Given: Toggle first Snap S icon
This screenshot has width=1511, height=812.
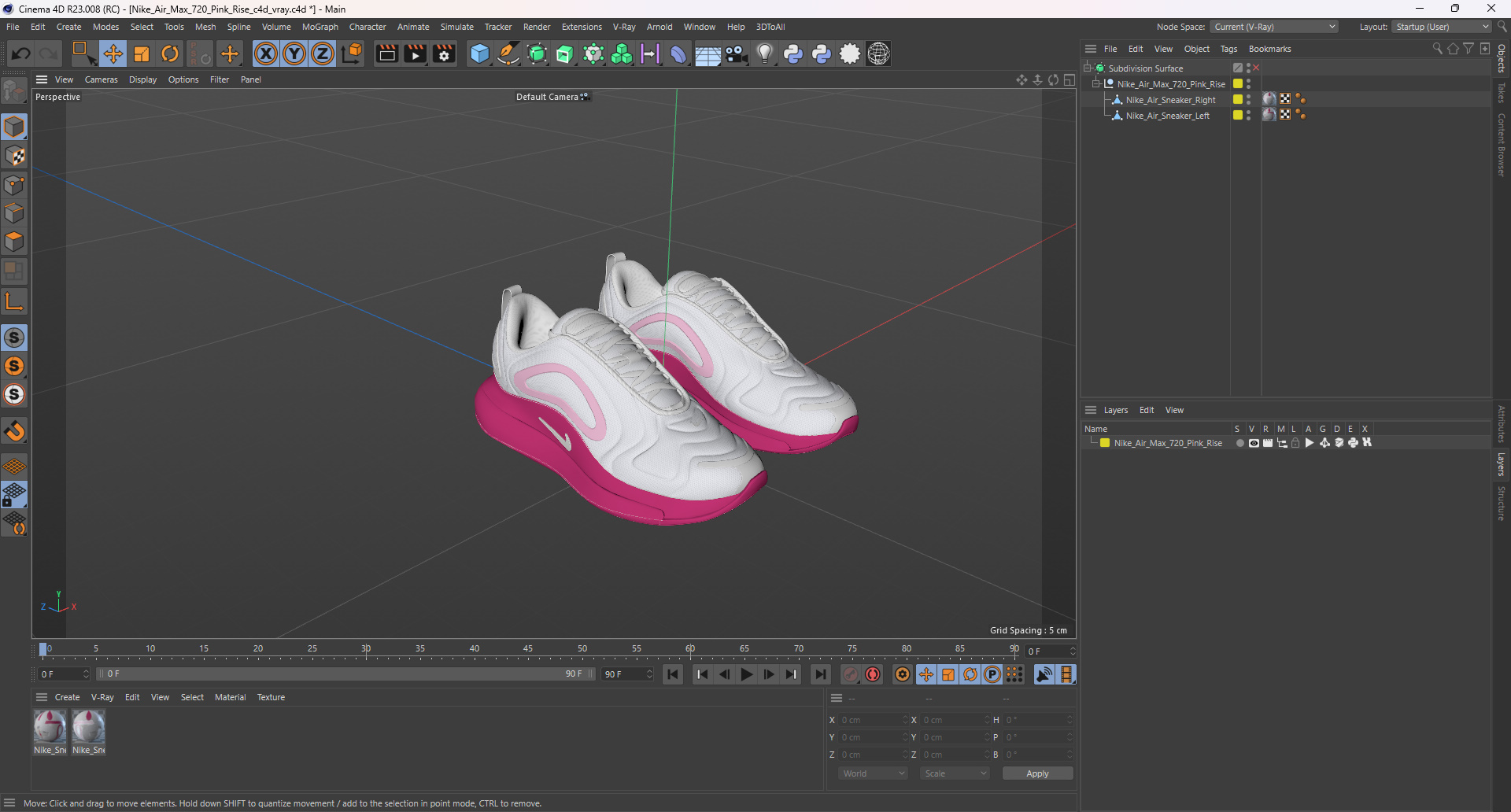Looking at the screenshot, I should 14,338.
